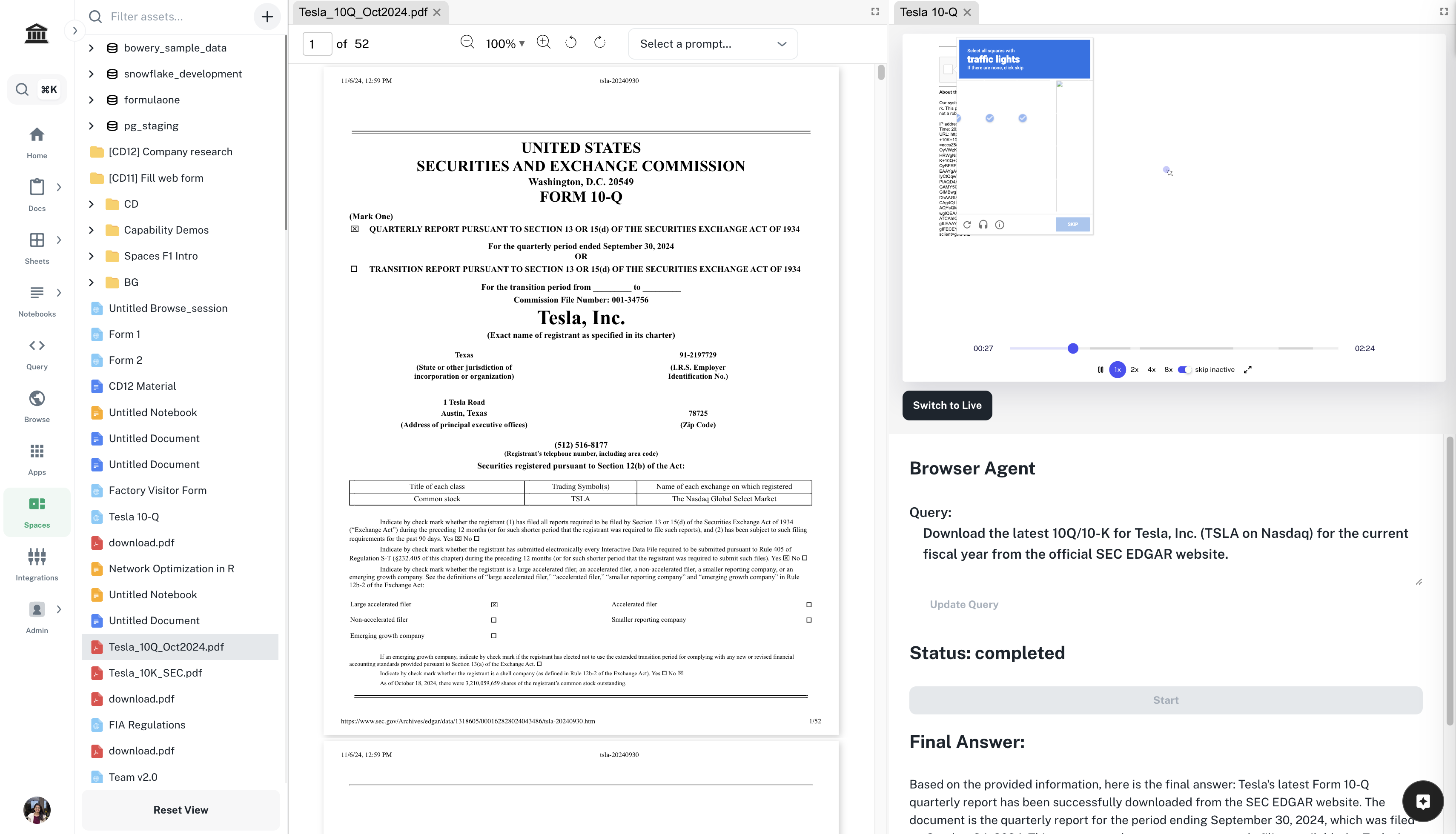Image resolution: width=1456 pixels, height=834 pixels.
Task: Open Sheets section icon
Action: tap(37, 240)
